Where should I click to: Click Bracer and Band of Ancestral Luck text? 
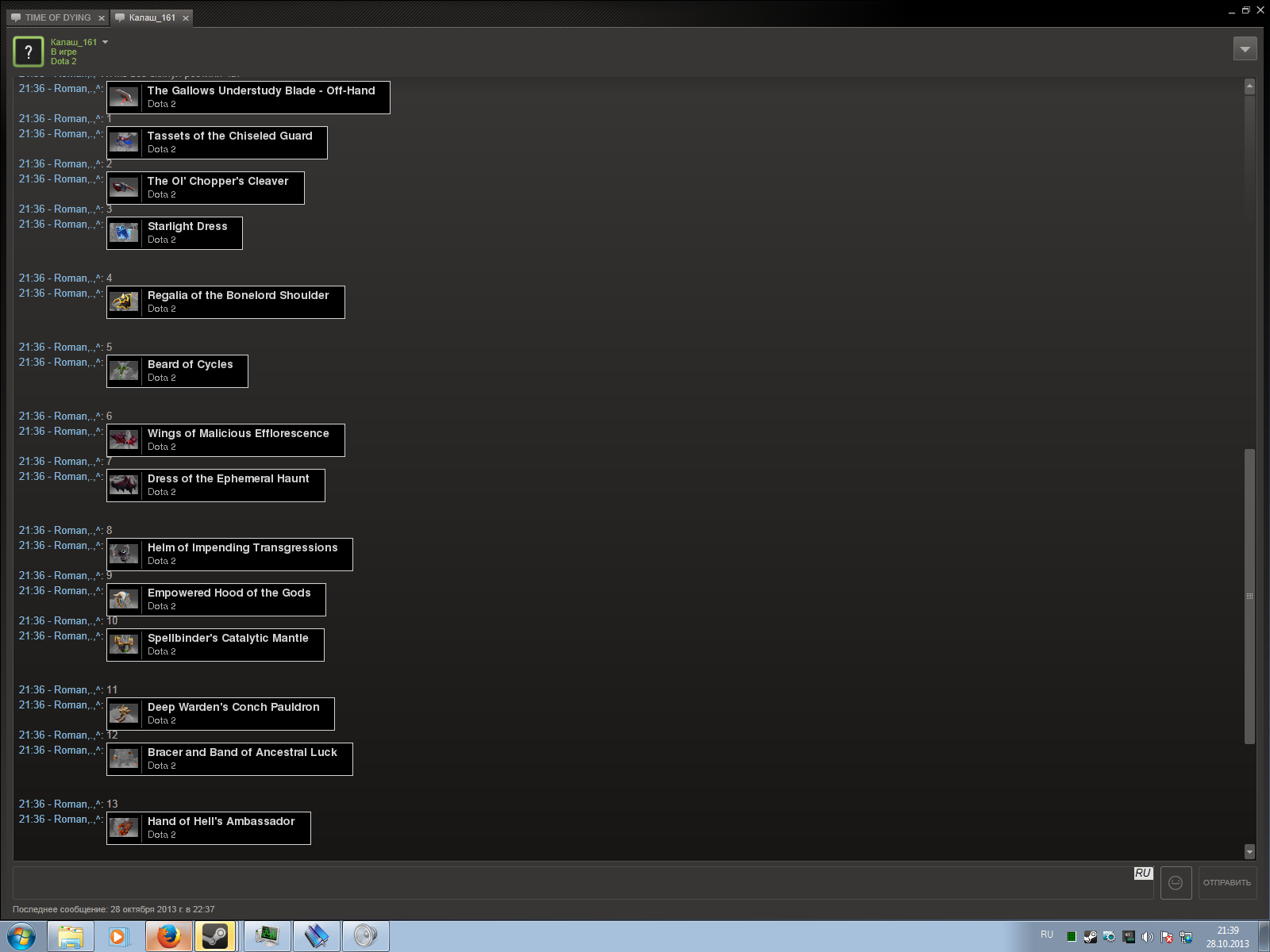click(242, 752)
